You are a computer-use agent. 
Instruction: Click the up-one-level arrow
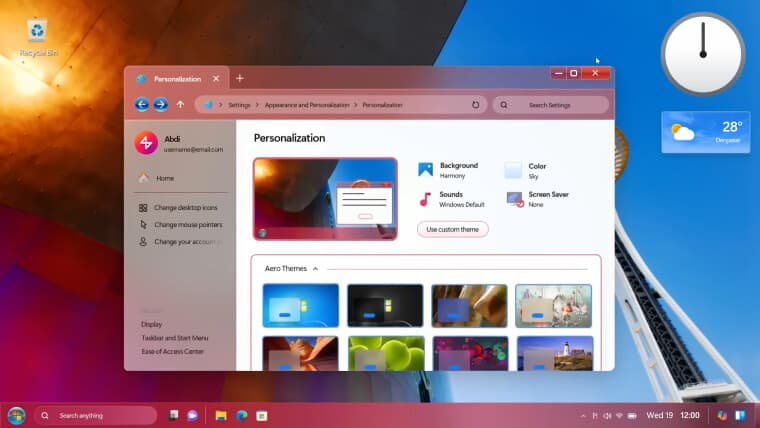(180, 104)
